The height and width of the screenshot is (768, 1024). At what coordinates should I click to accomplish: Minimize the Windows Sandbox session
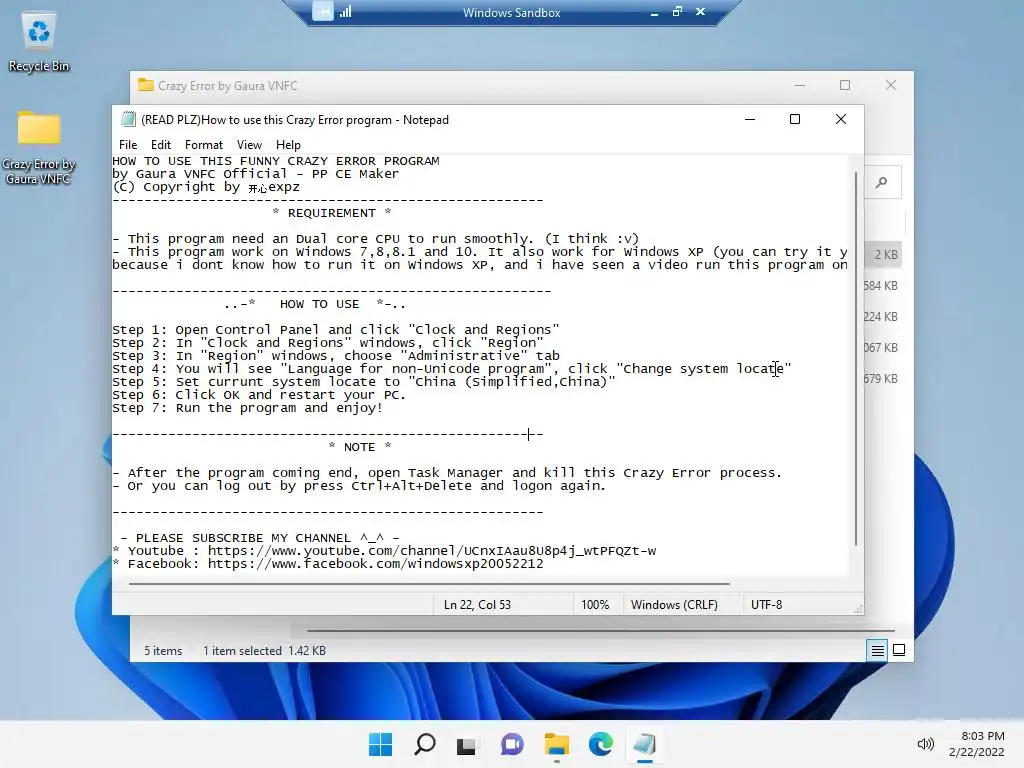tap(654, 12)
